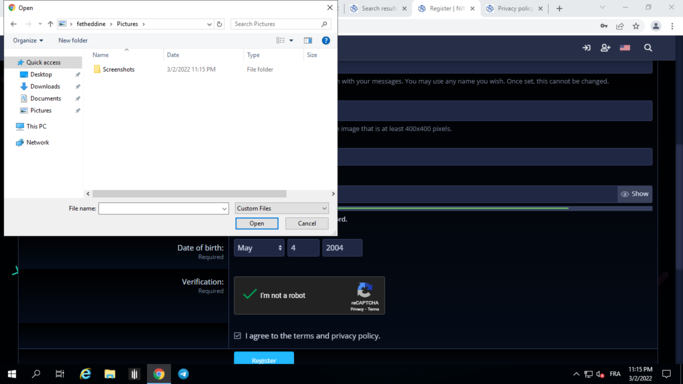
Task: Open Windows taskbar search
Action: click(x=36, y=374)
